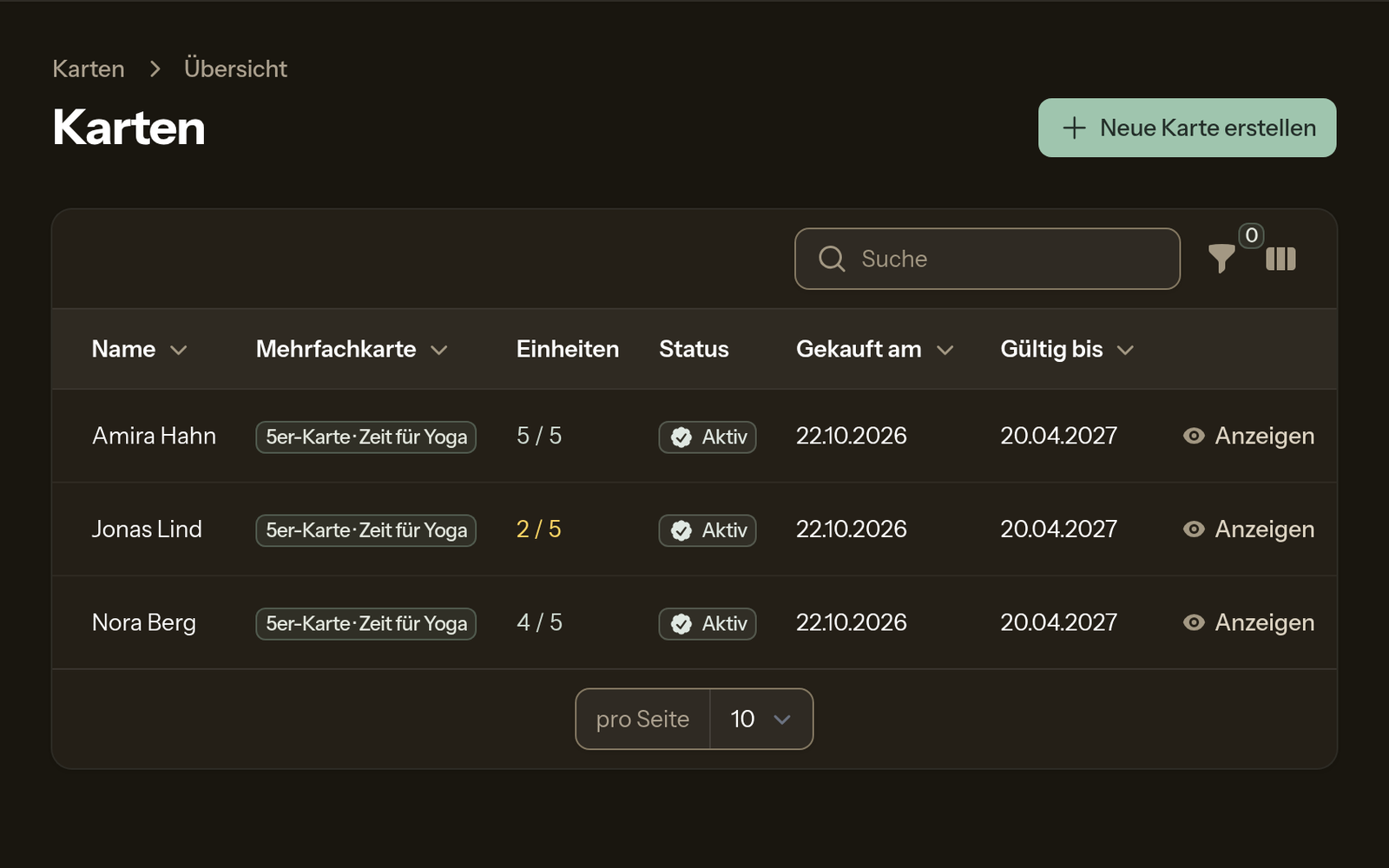The image size is (1389, 868).
Task: Go to Karten breadcrumb
Action: tap(89, 69)
